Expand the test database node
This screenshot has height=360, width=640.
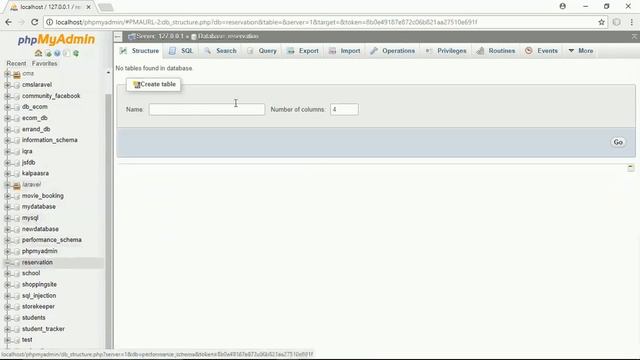[7, 340]
